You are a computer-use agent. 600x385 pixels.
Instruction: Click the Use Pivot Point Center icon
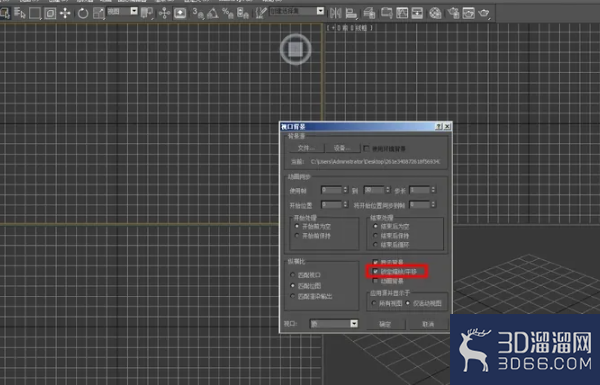(x=147, y=13)
